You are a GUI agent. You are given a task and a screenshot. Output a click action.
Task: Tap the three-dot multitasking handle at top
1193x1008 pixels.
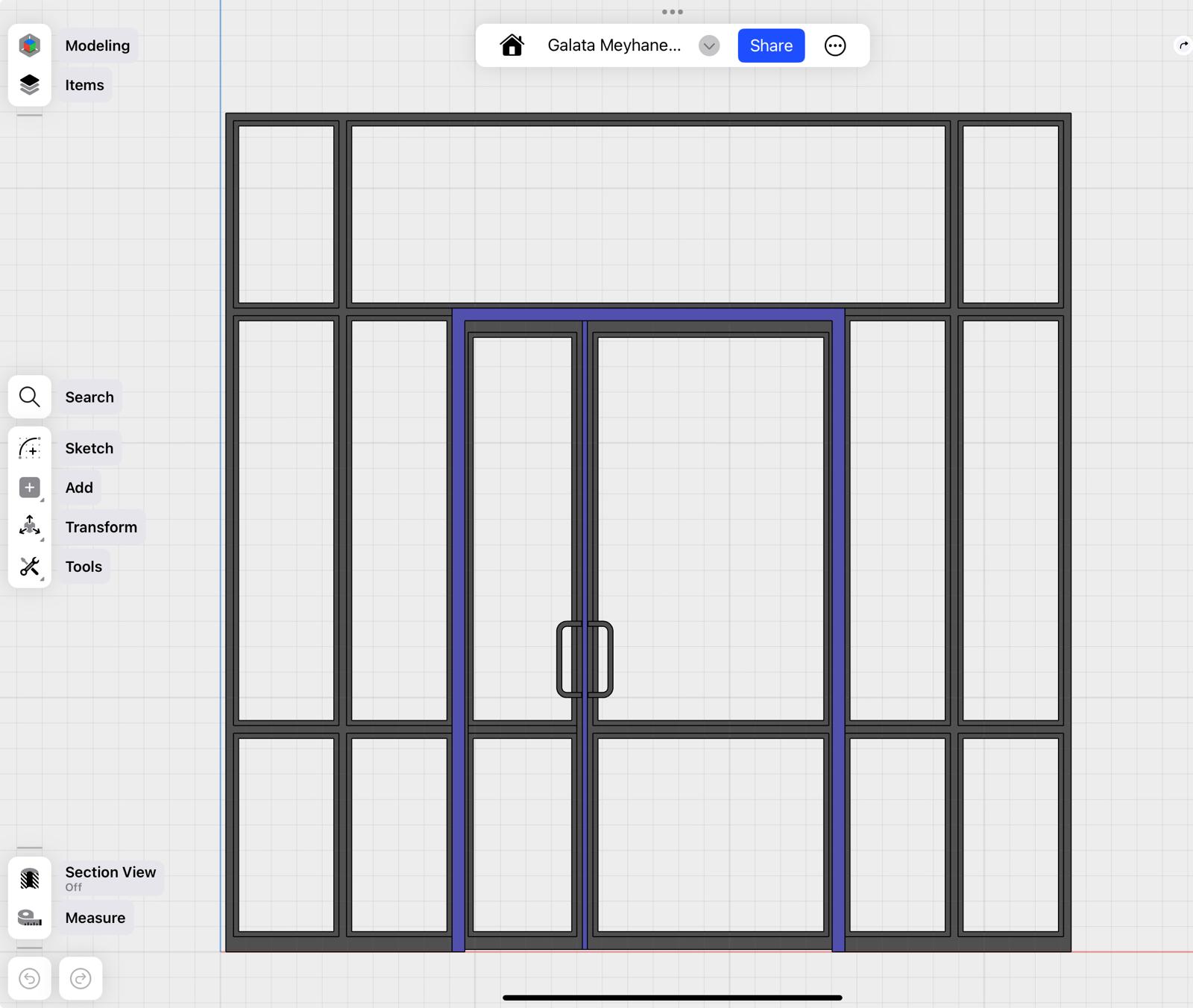(x=672, y=12)
